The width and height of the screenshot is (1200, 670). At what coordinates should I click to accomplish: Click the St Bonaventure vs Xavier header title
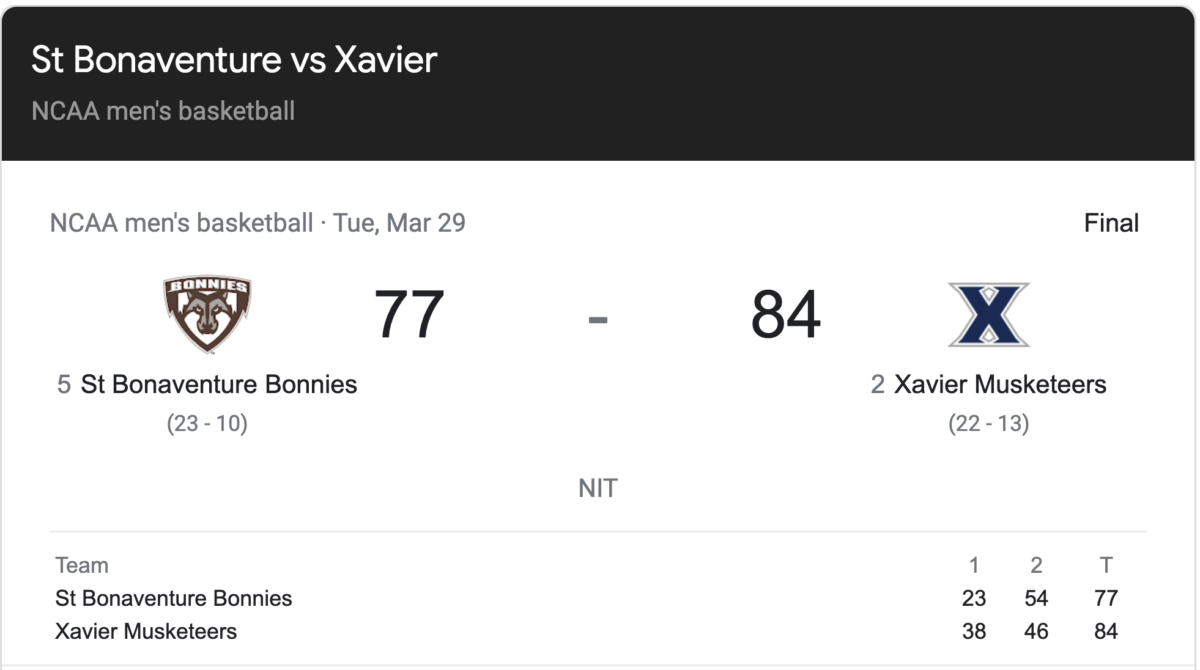point(234,60)
